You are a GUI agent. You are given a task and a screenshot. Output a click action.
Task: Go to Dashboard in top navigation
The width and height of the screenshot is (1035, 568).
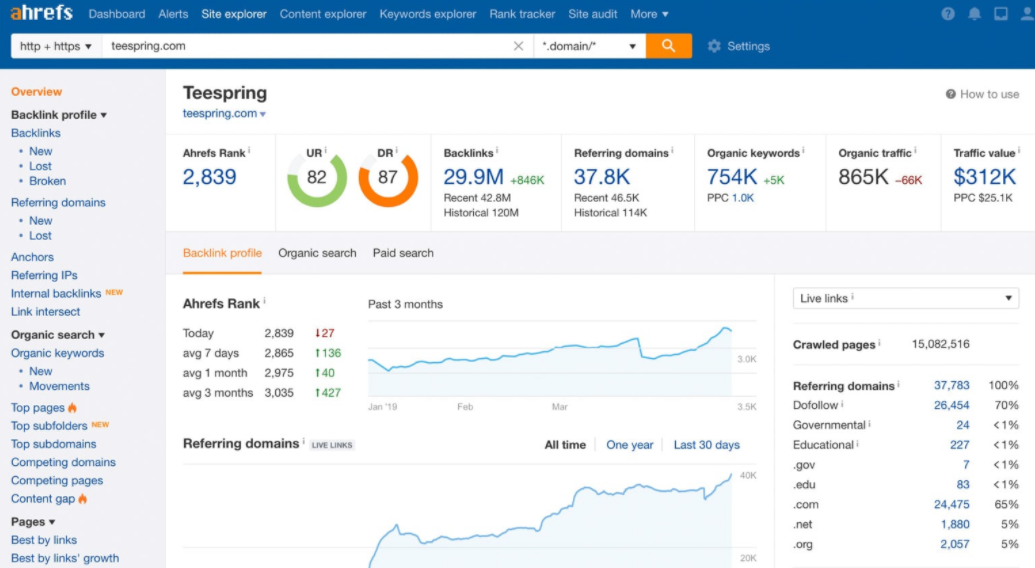point(117,14)
